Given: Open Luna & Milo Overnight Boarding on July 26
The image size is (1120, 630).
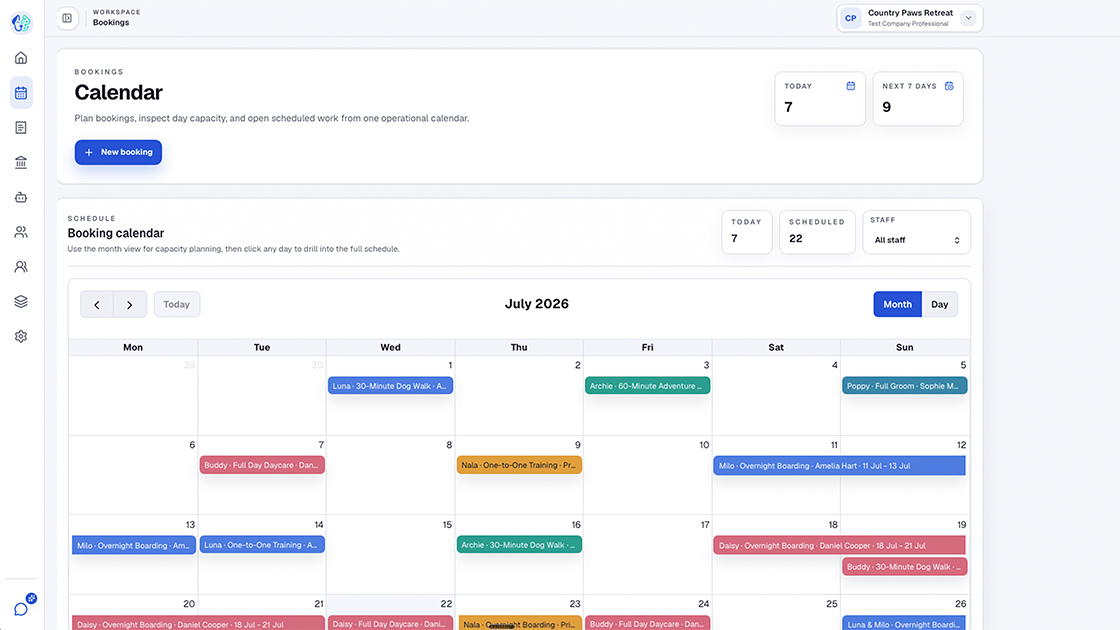Looking at the screenshot, I should 904,623.
